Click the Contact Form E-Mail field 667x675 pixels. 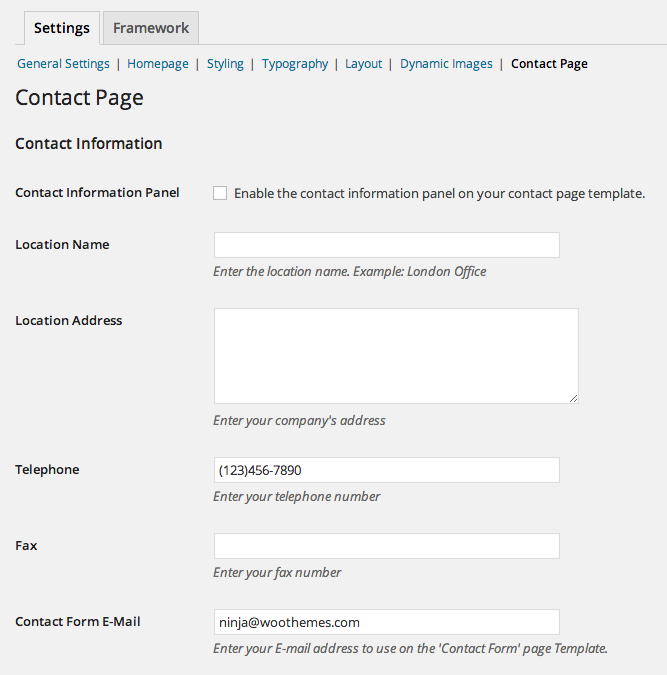point(387,622)
